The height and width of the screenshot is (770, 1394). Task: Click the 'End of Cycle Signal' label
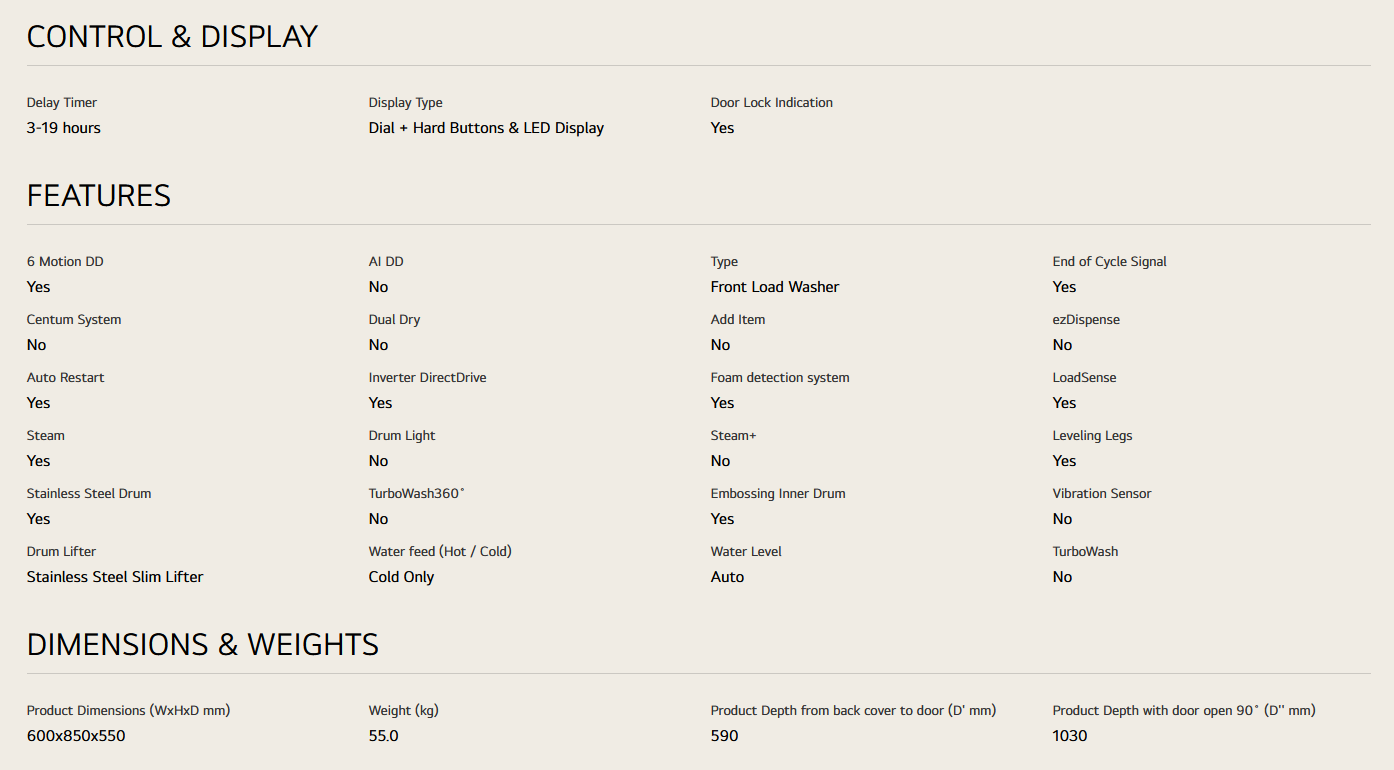[x=1109, y=262]
